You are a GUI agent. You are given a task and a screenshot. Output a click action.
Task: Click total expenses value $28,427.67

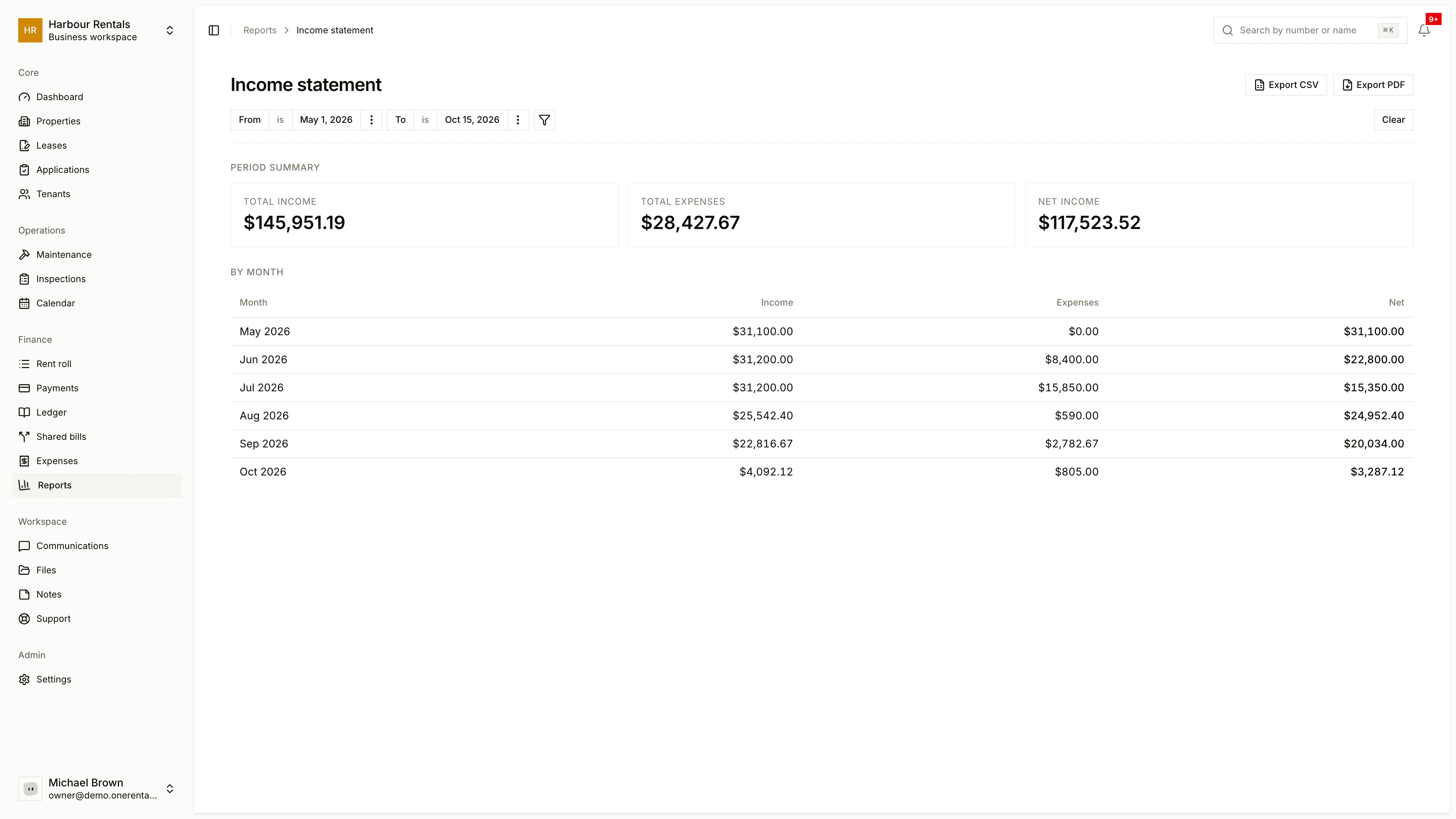tap(690, 223)
